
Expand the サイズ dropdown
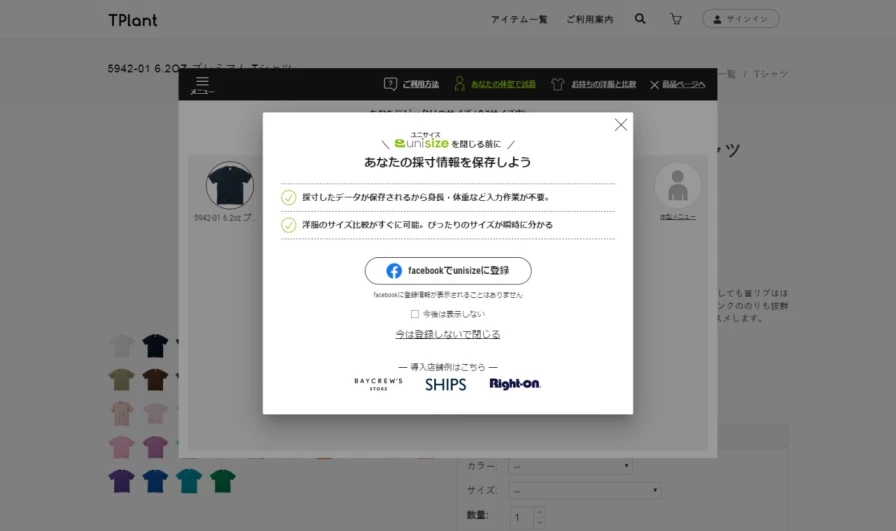[x=584, y=491]
